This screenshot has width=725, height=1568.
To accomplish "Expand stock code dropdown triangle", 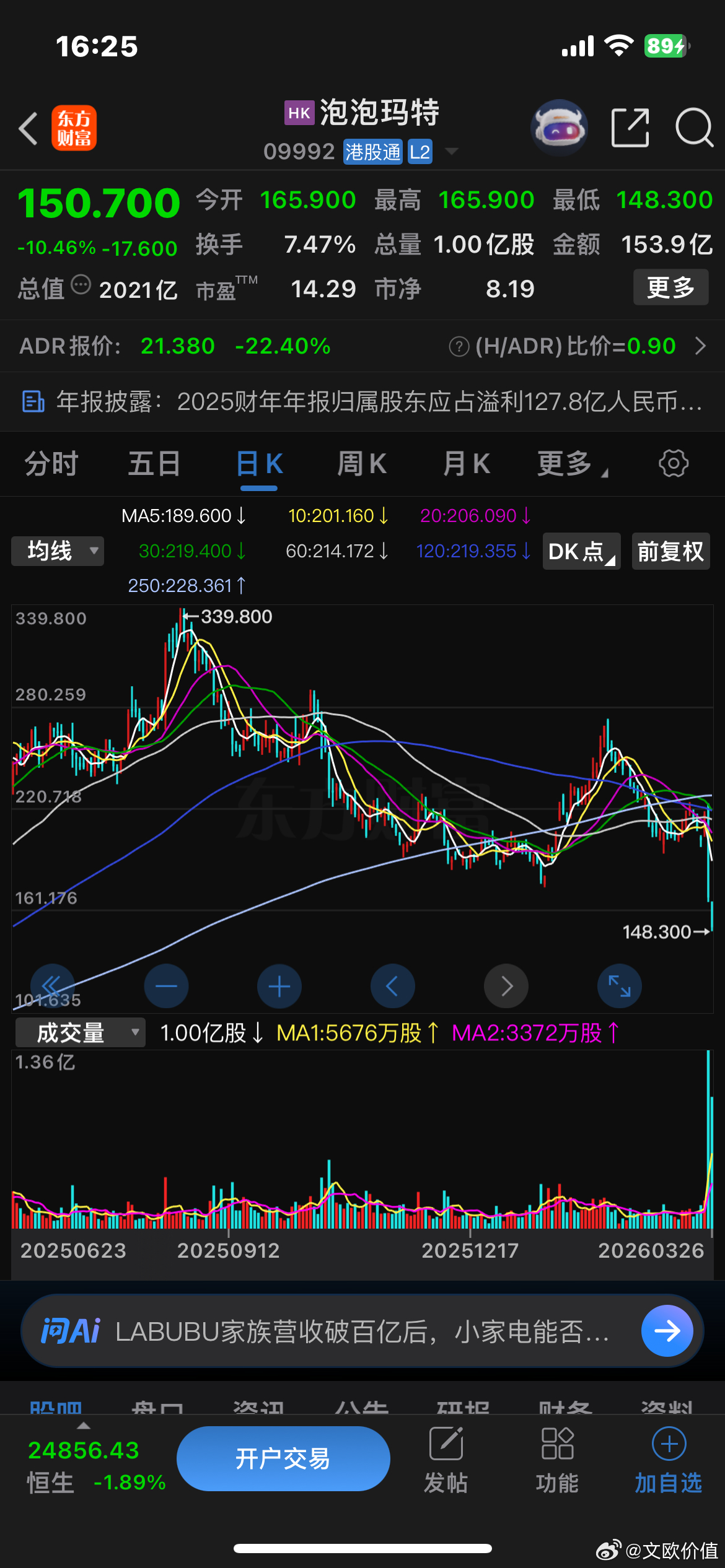I will 452,151.
